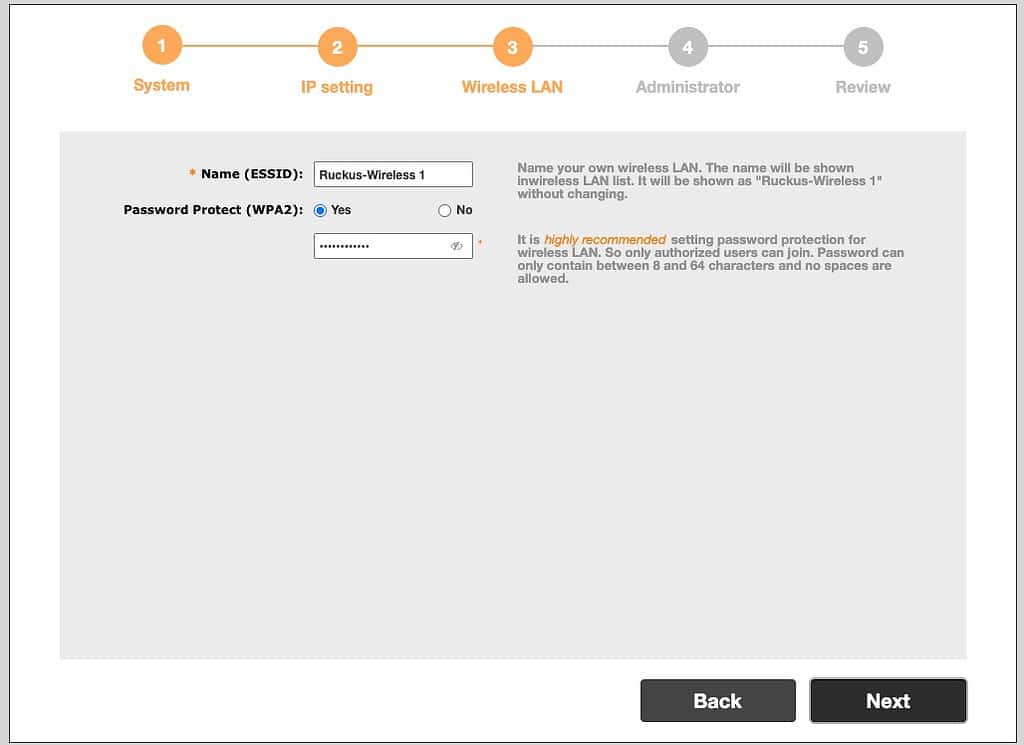Click the Wireless LAN step label
The image size is (1024, 745).
pos(512,87)
